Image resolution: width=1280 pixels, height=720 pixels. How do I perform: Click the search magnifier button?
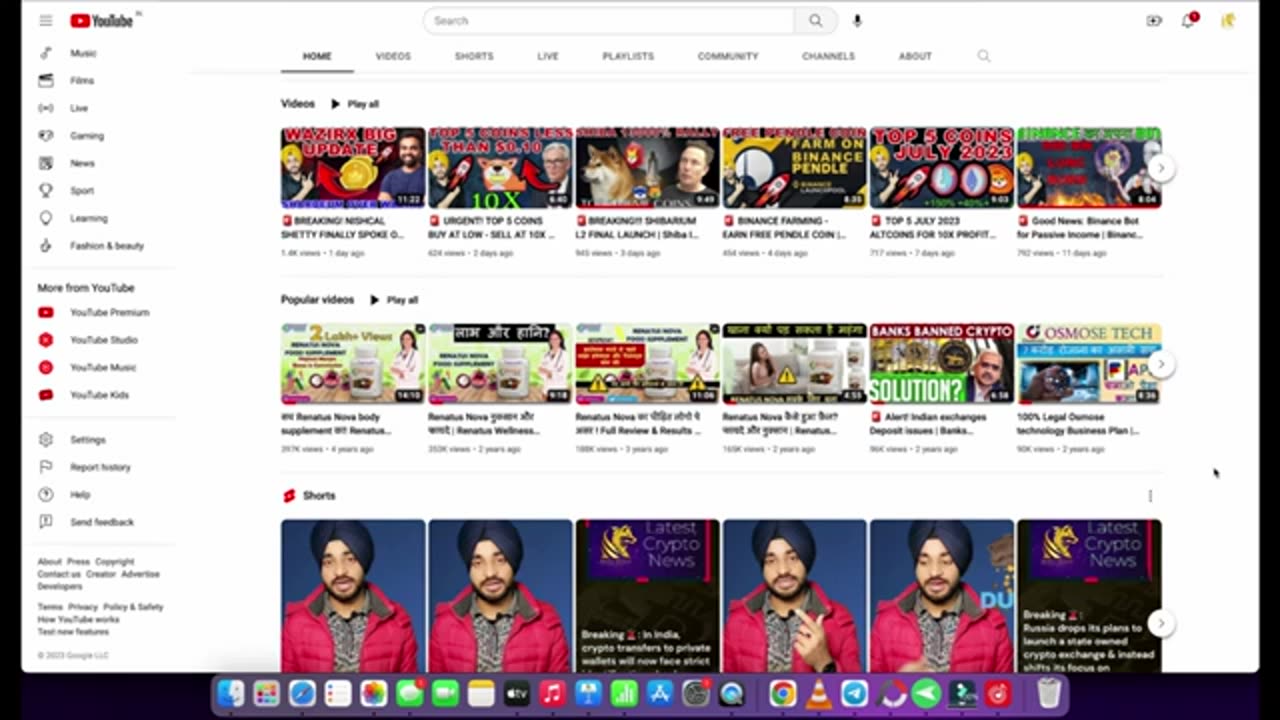(816, 21)
